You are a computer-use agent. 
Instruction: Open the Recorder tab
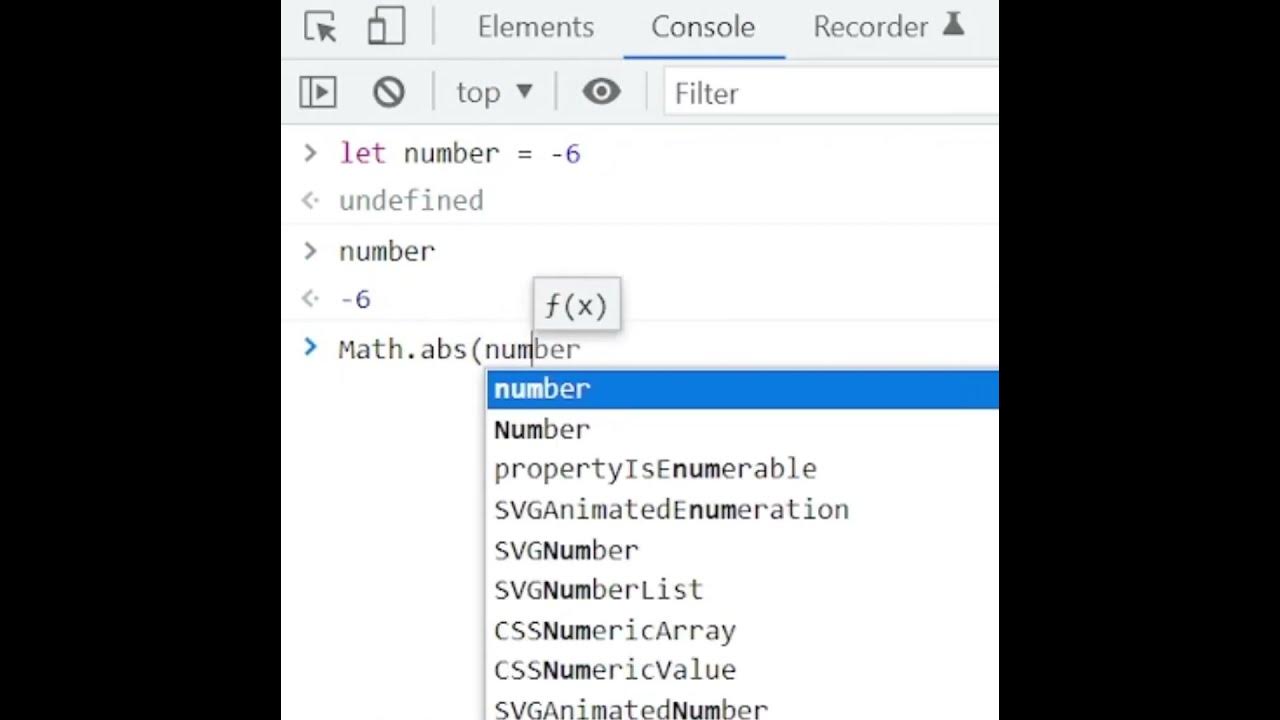870,27
